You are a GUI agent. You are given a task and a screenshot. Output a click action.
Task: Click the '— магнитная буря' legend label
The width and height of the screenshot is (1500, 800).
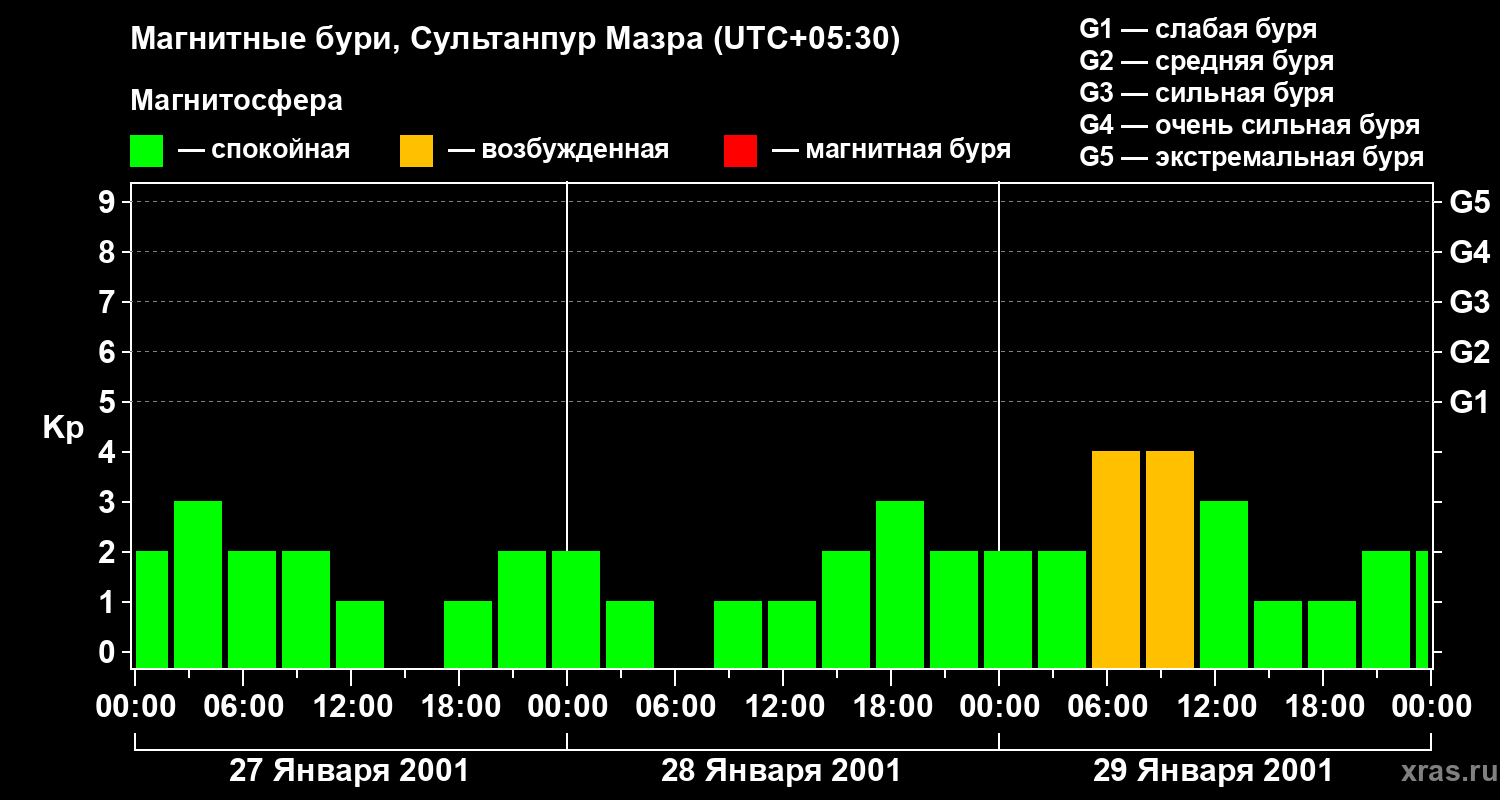tap(891, 151)
